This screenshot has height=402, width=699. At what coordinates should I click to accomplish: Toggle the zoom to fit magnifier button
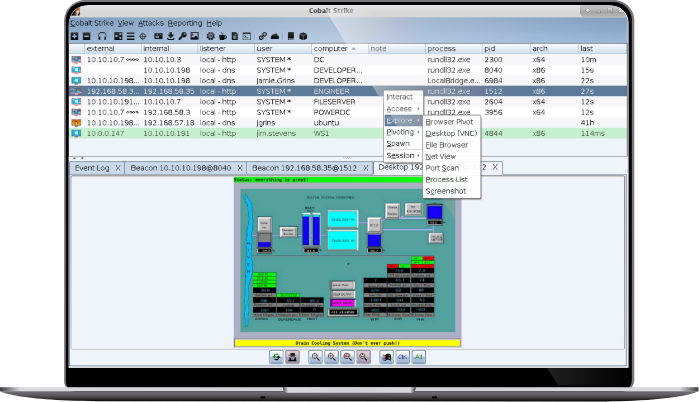tap(363, 357)
